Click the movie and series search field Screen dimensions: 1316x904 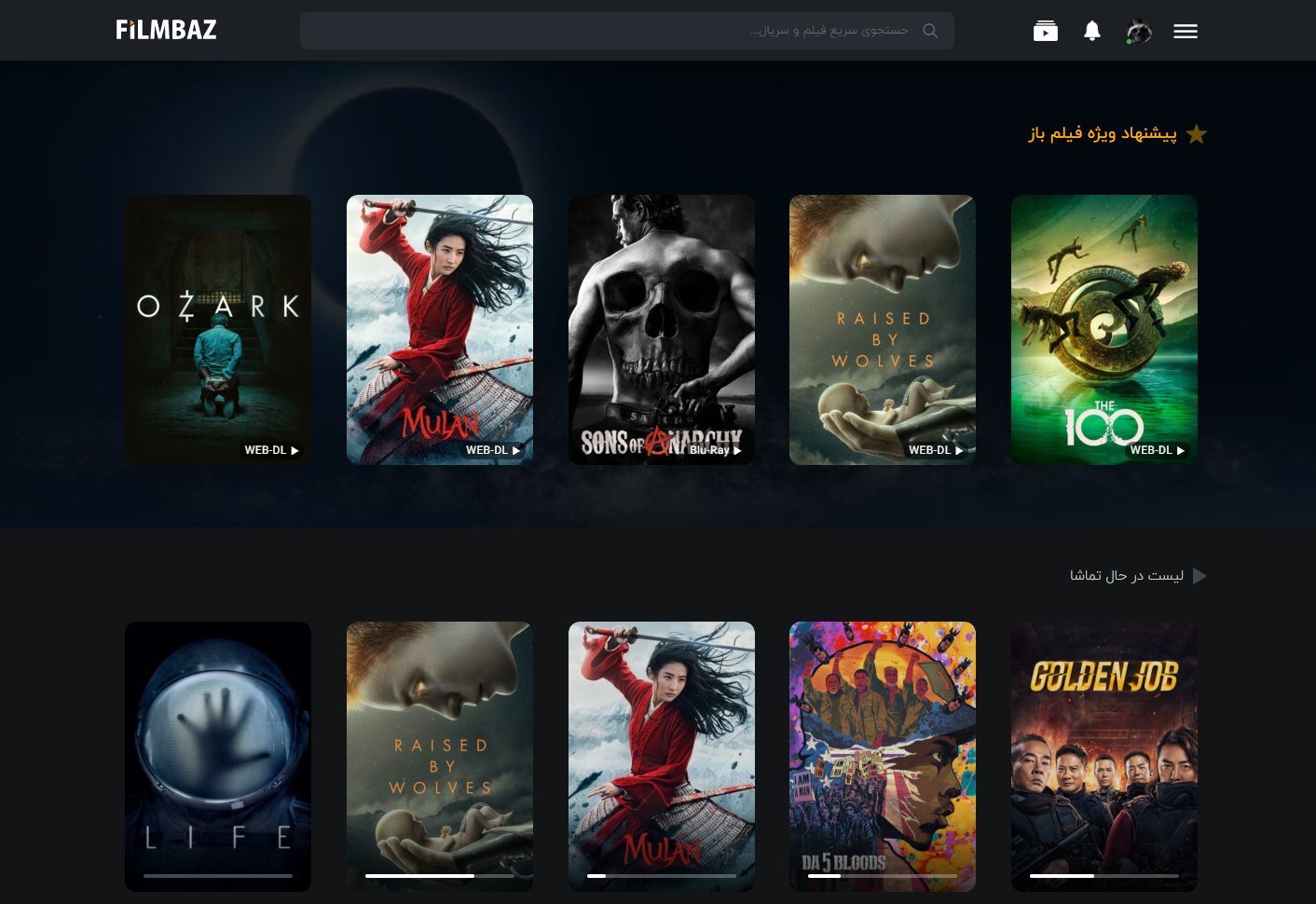tap(626, 31)
